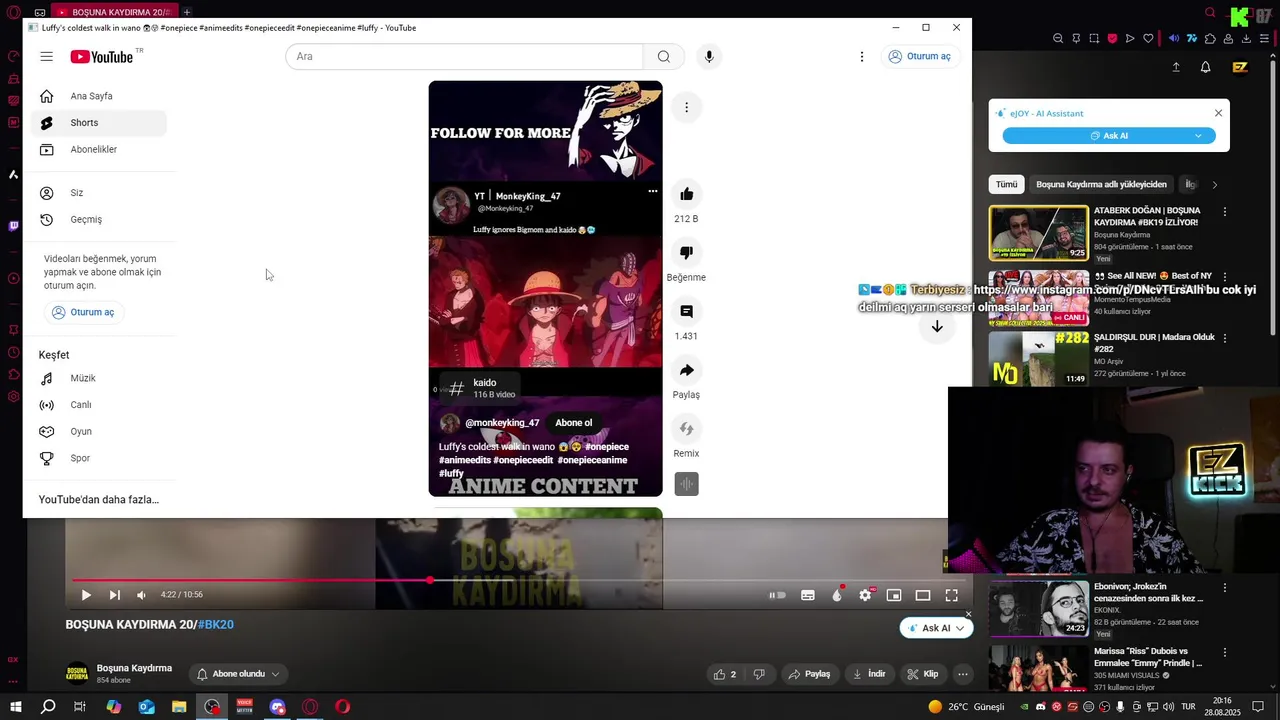Screen dimensions: 1280x720
Task: Share the Short via Paylaş arrow
Action: coord(686,370)
